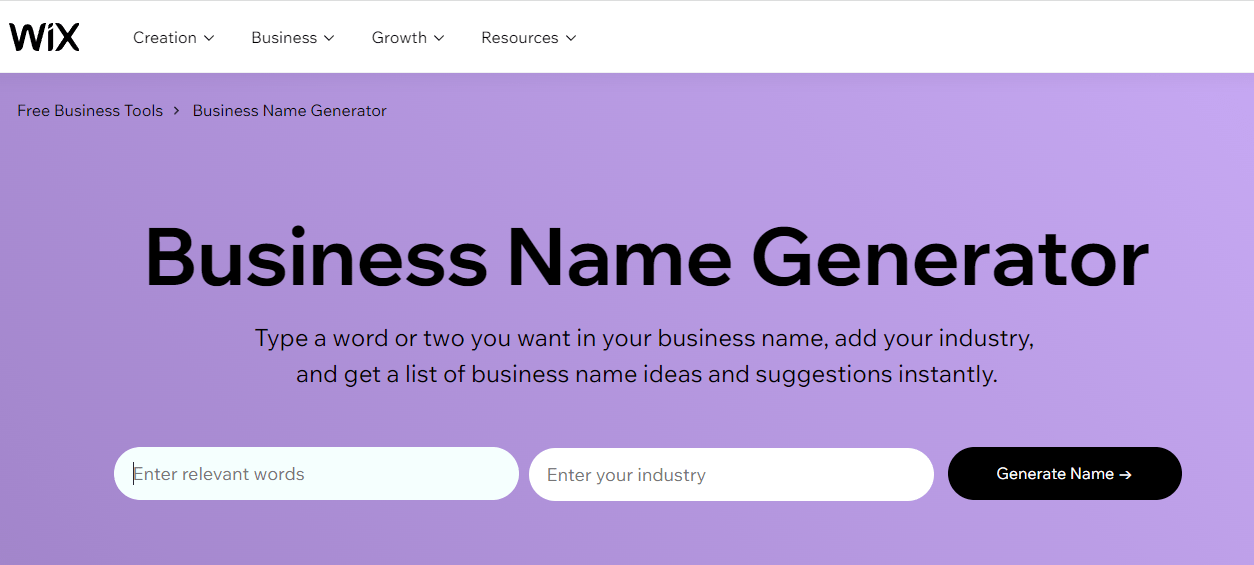Click the chevron arrow beside Creation
1254x565 pixels.
(209, 38)
